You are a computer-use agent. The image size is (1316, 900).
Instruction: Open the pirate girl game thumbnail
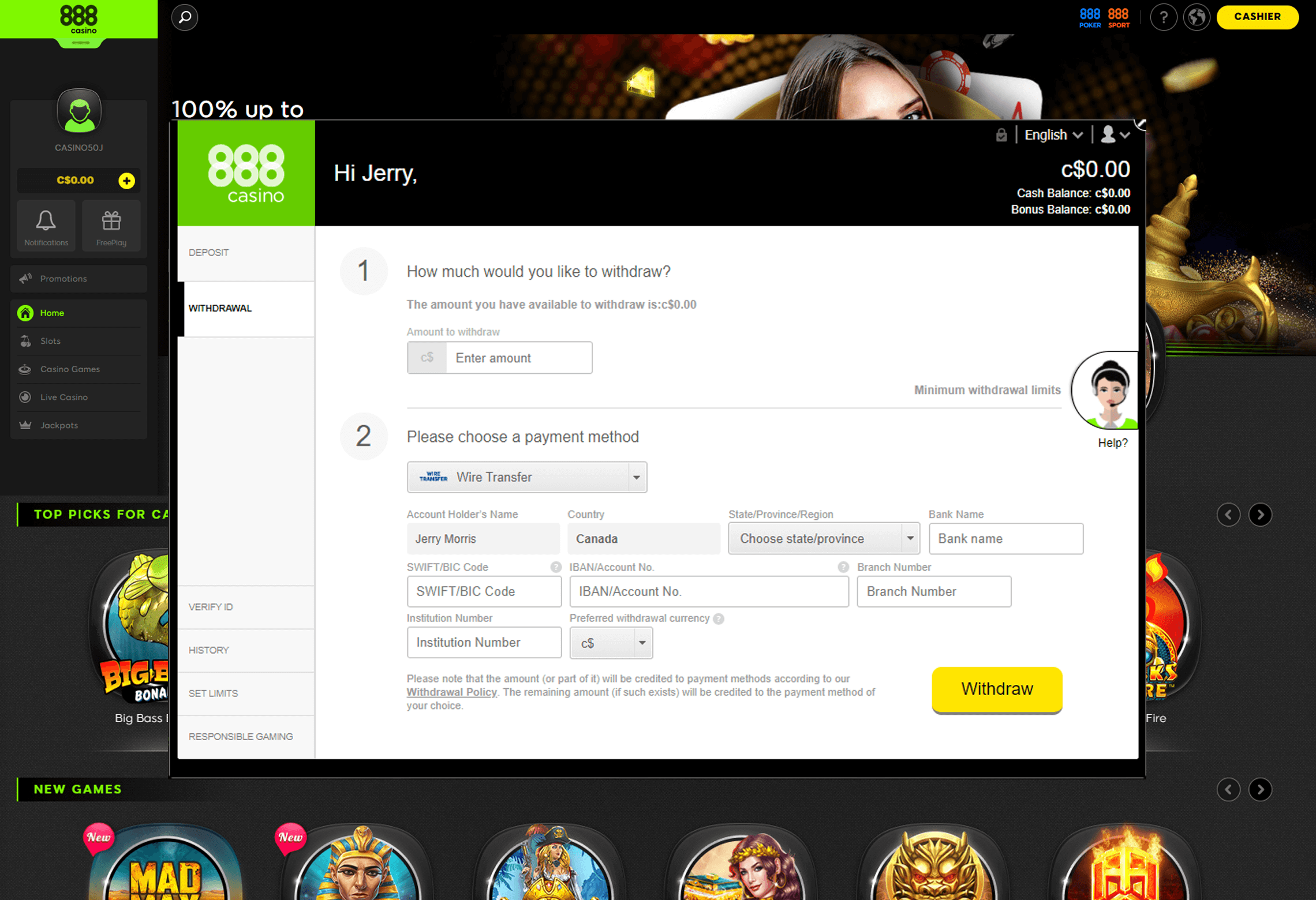pyautogui.click(x=549, y=862)
